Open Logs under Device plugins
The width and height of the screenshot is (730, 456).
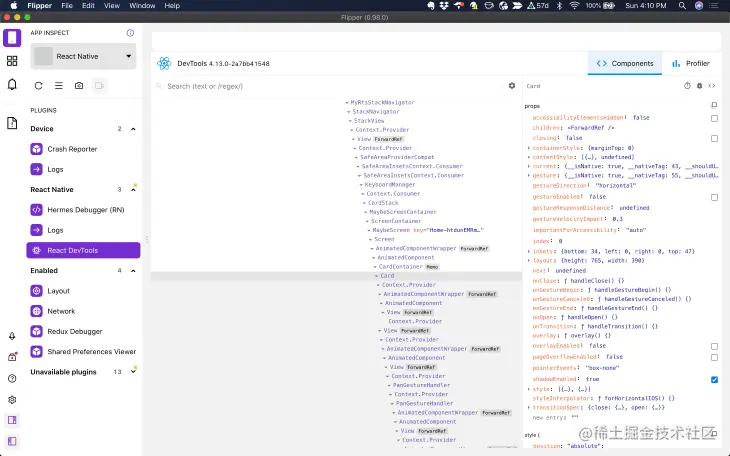point(83,169)
